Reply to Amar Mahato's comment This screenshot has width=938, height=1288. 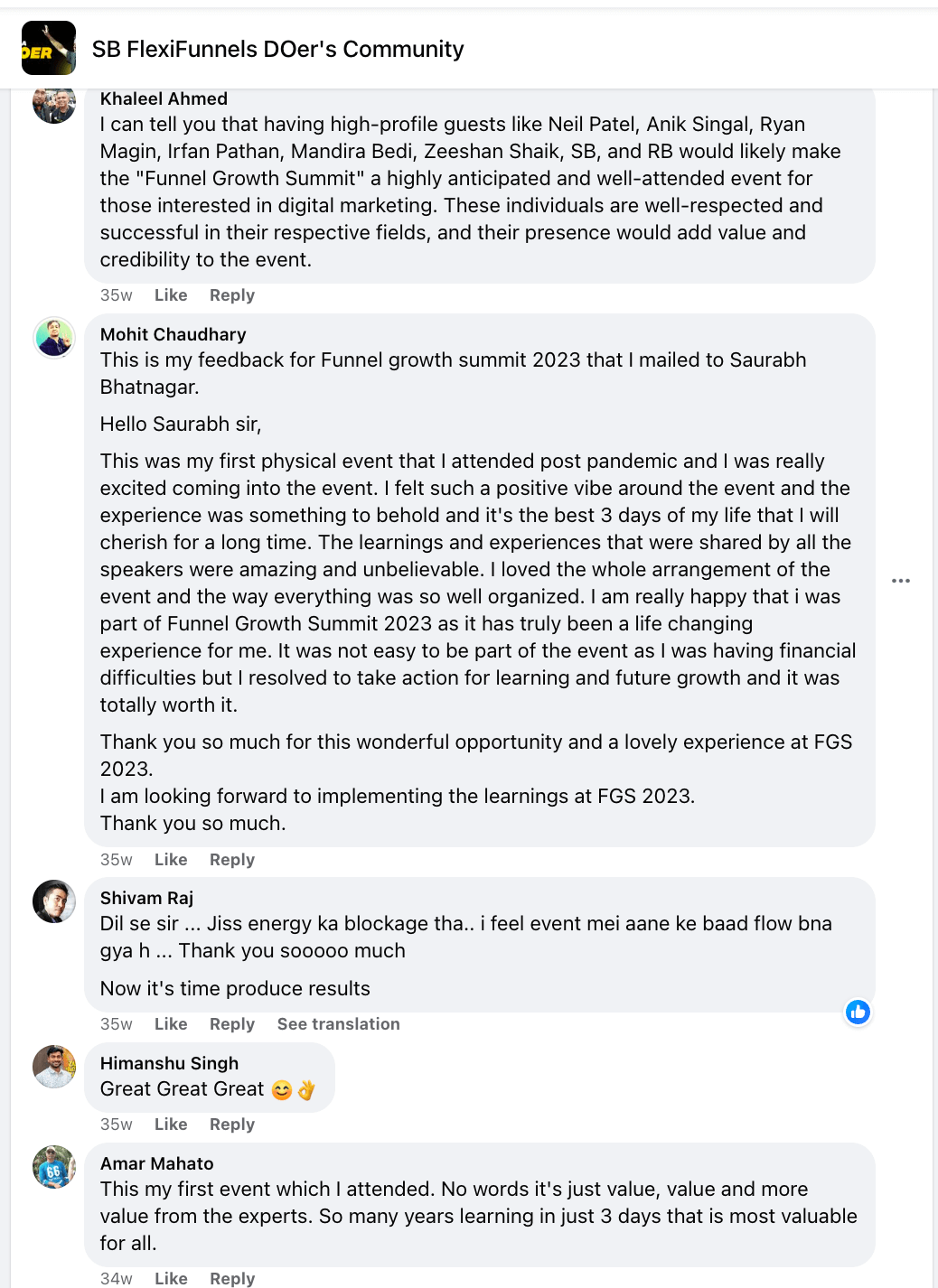pyautogui.click(x=232, y=1278)
